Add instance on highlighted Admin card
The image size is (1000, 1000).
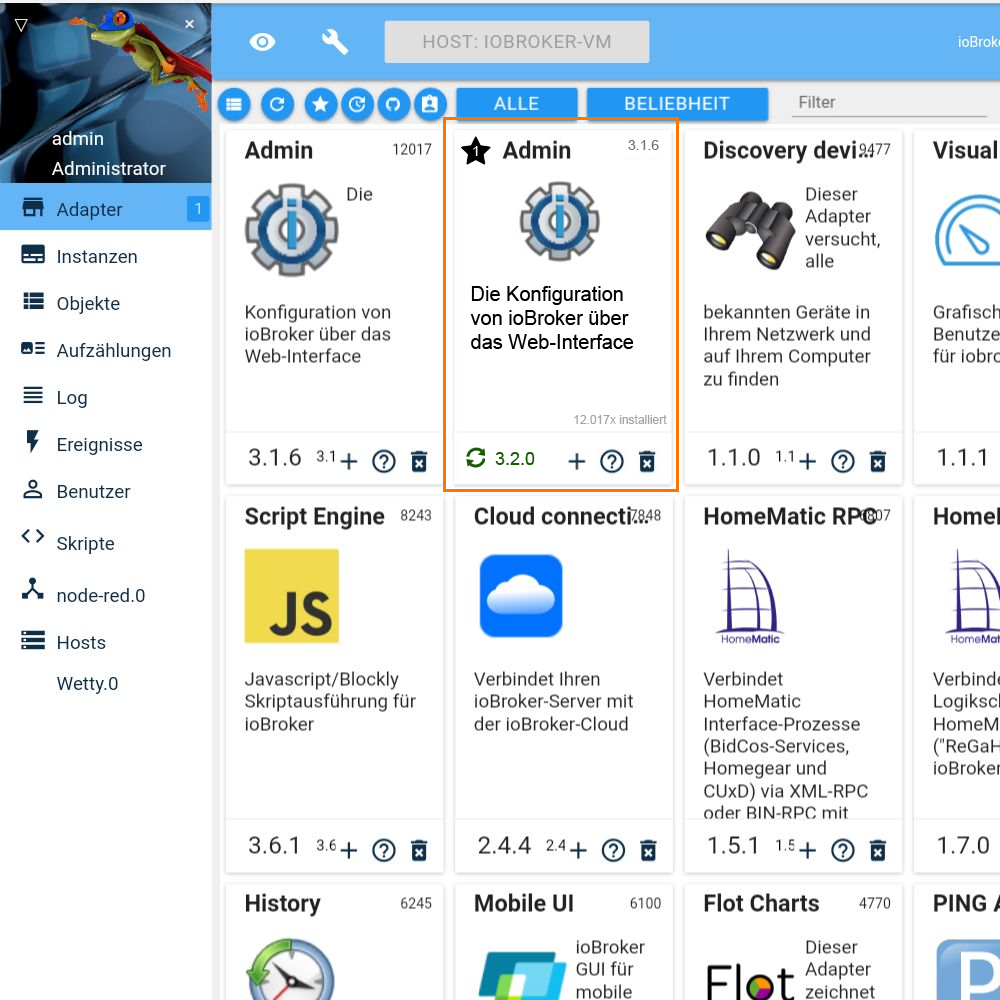click(x=577, y=461)
